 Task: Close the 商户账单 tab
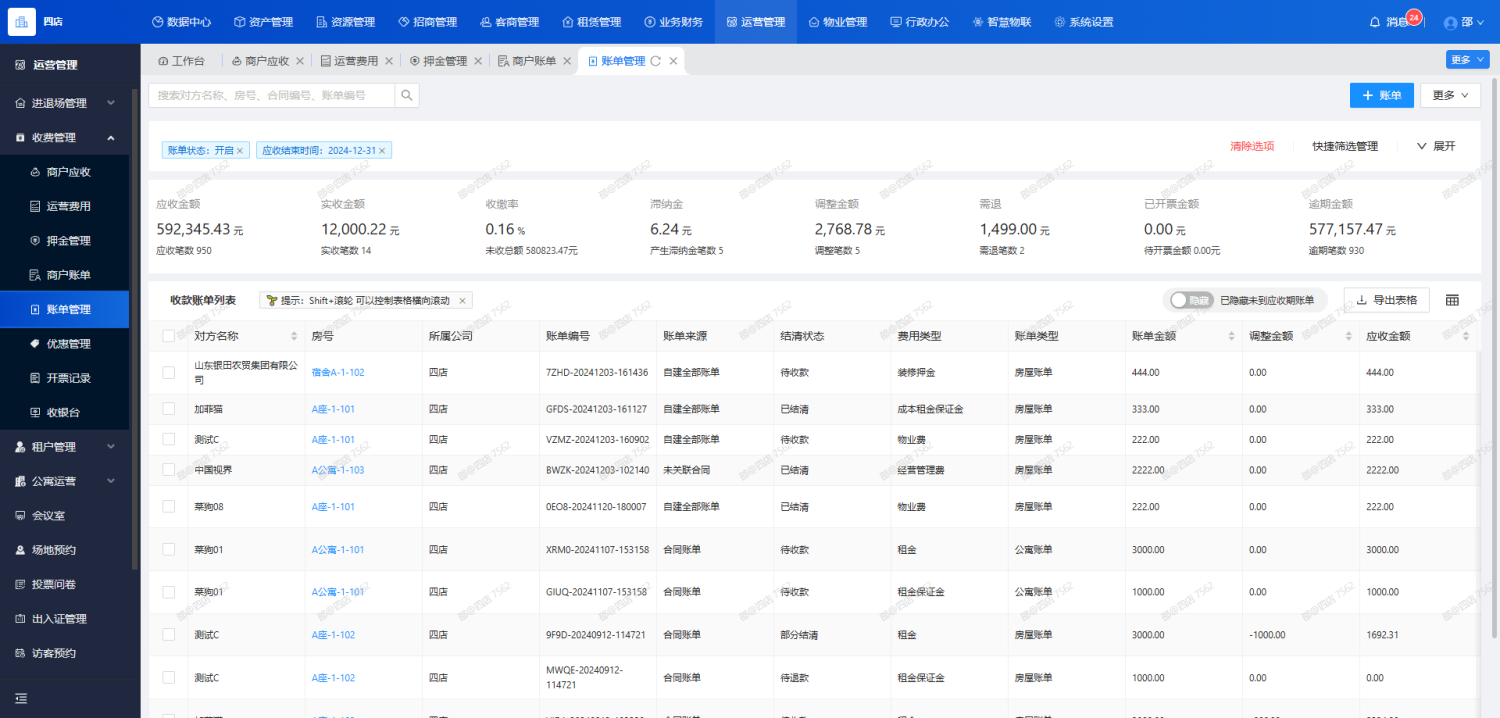tap(567, 61)
